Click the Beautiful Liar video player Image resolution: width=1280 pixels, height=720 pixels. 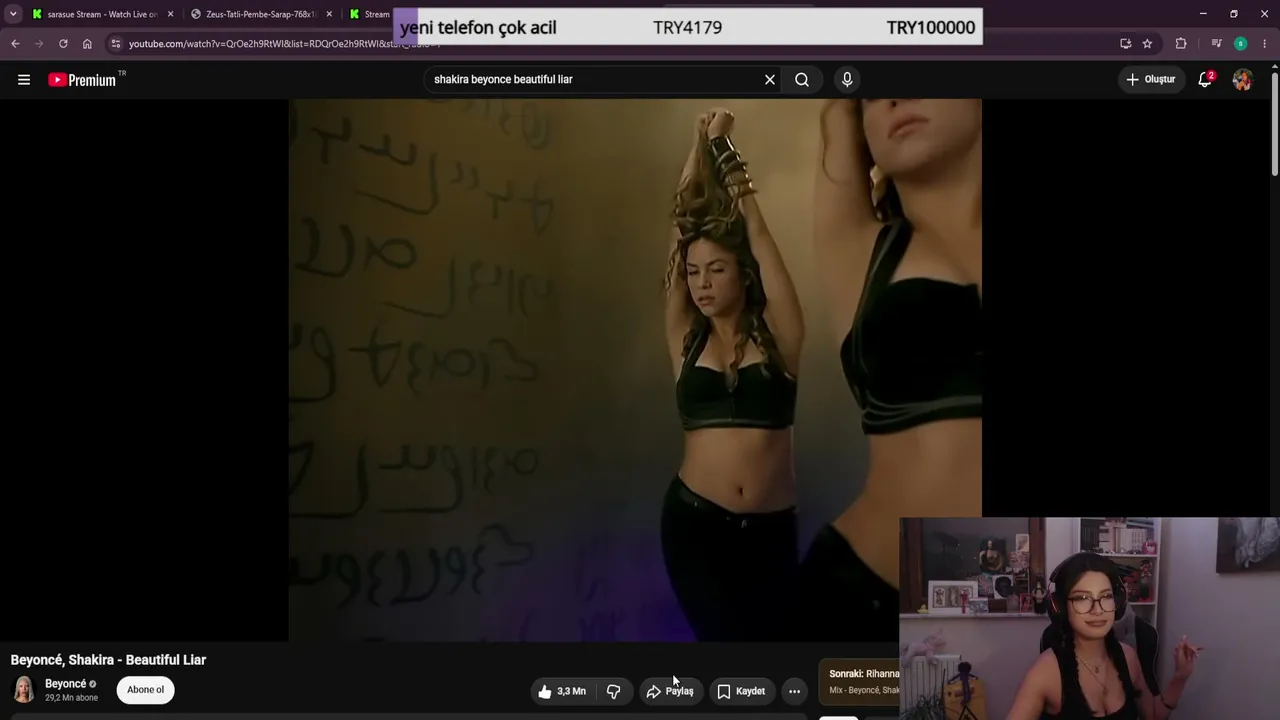tap(635, 370)
